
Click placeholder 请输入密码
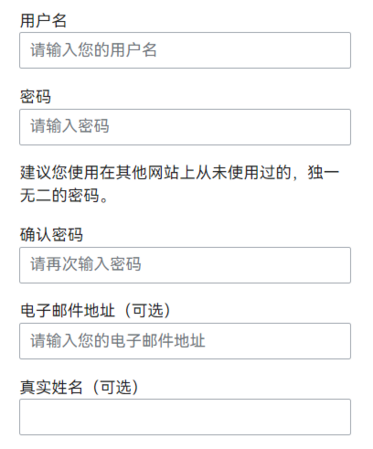tap(70, 126)
